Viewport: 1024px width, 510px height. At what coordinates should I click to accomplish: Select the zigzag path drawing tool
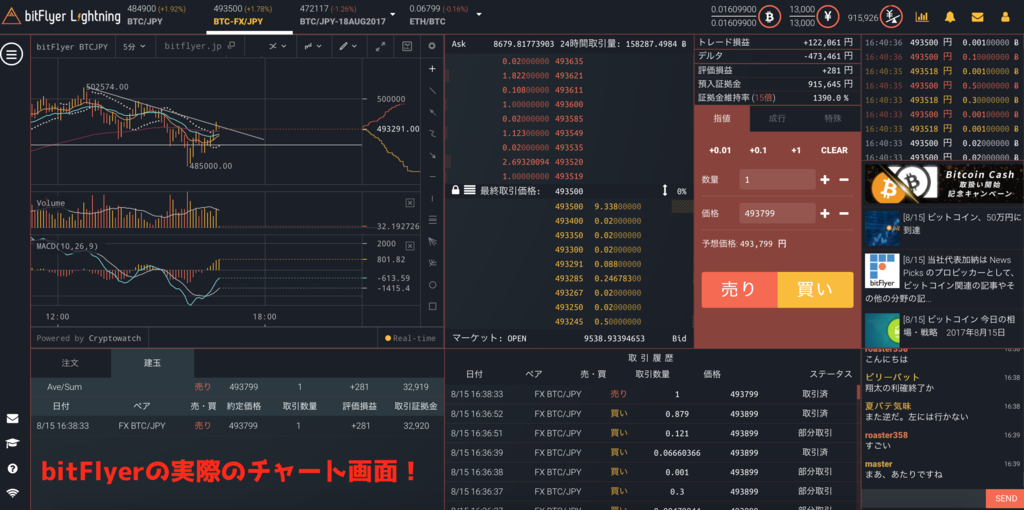point(432,133)
